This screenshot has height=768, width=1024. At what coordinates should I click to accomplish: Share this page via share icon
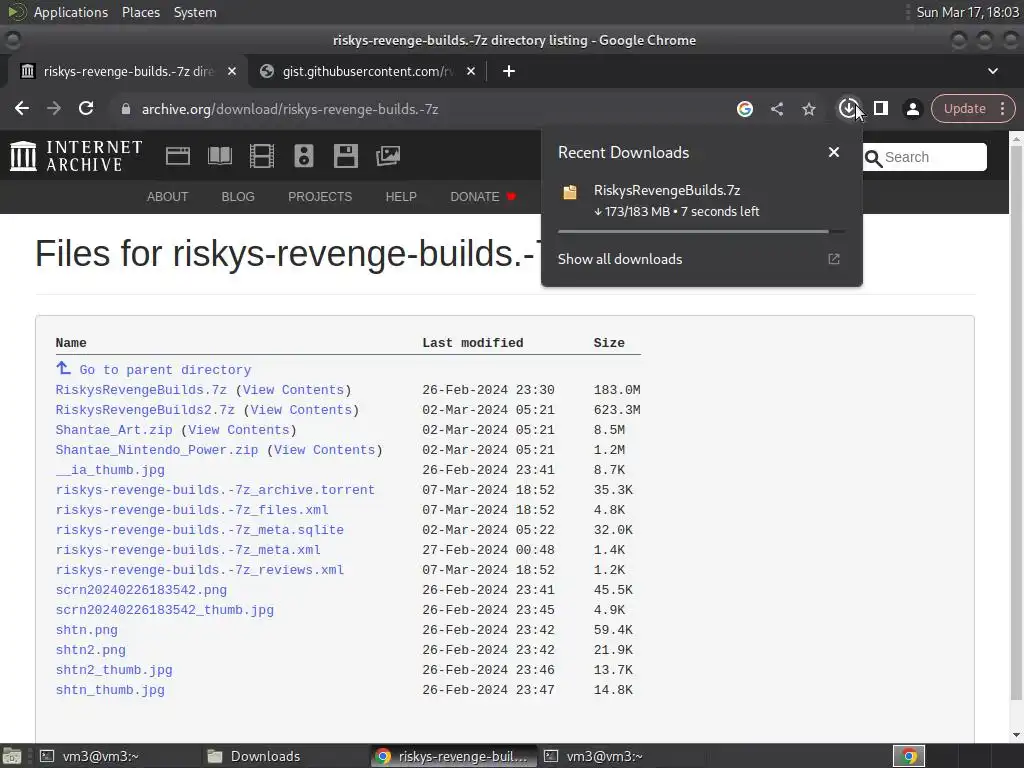(x=776, y=109)
